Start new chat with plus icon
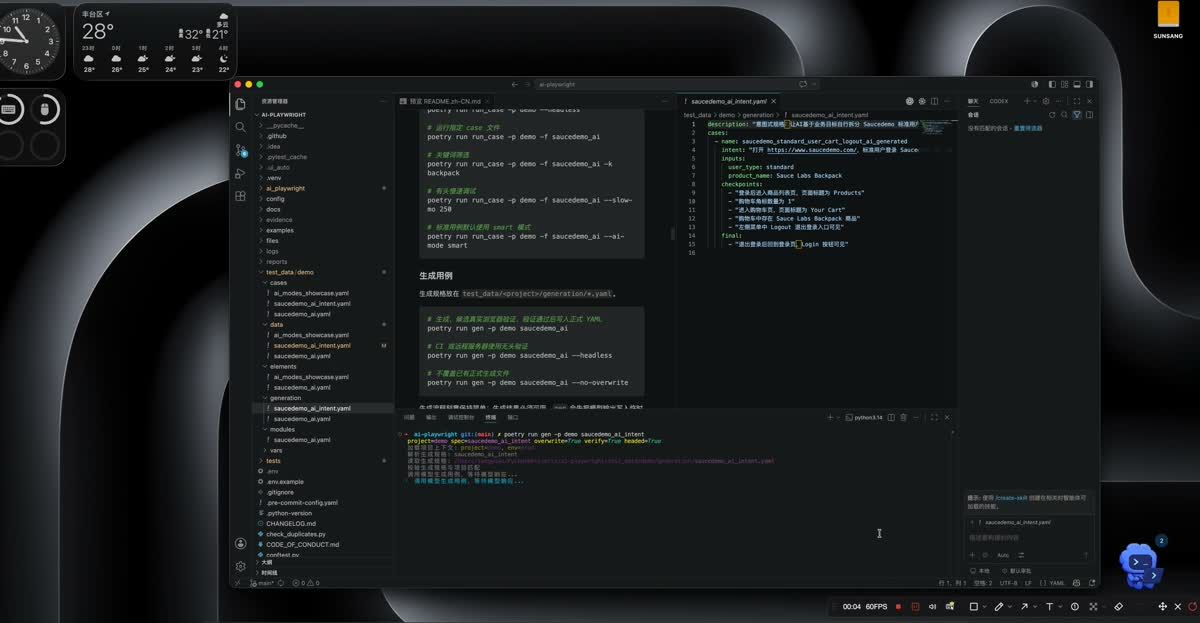This screenshot has width=1200, height=623. [1027, 101]
